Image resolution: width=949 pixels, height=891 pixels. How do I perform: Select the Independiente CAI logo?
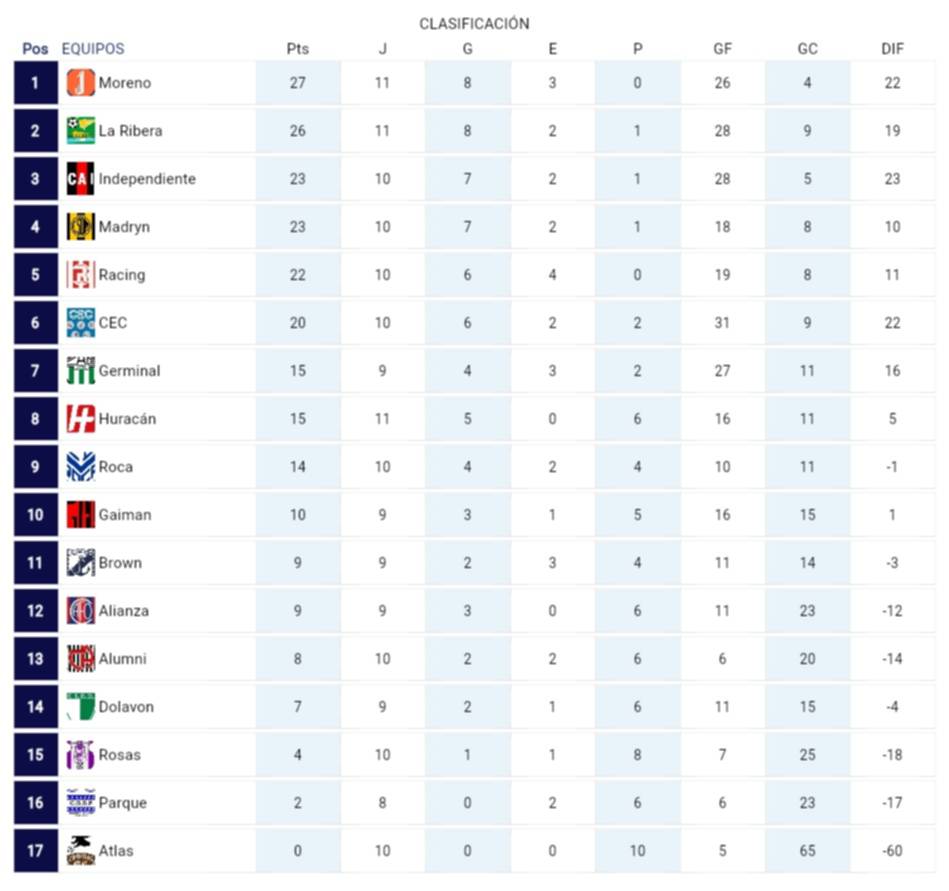click(81, 179)
